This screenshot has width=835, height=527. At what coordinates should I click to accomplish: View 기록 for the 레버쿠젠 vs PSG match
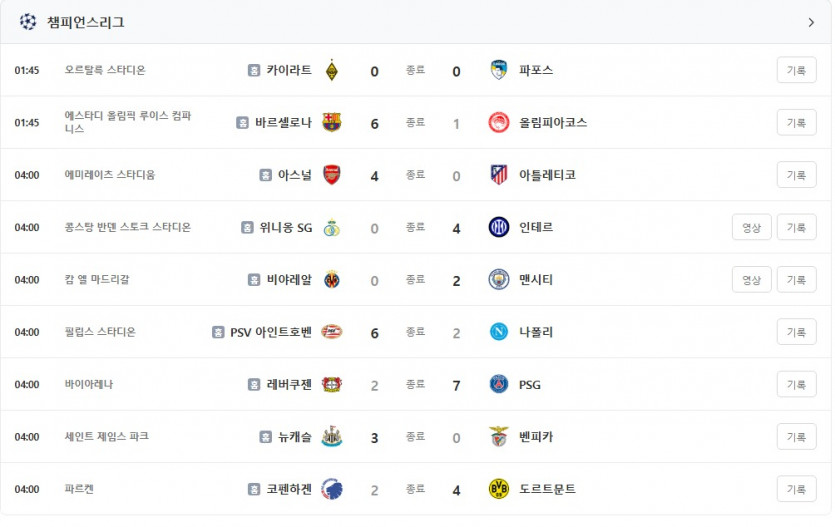point(796,384)
